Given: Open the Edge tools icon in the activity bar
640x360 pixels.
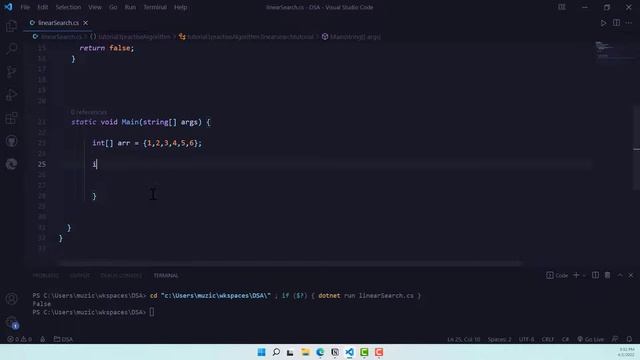Looking at the screenshot, I should point(11,164).
